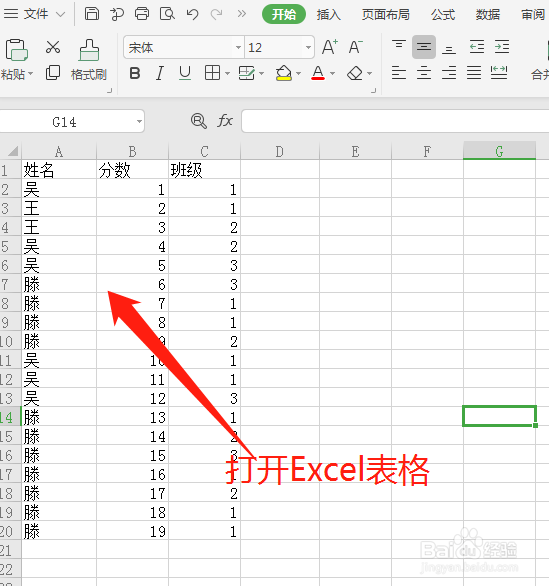The image size is (549, 586).
Task: Click the fx Insert Function button
Action: (x=225, y=121)
